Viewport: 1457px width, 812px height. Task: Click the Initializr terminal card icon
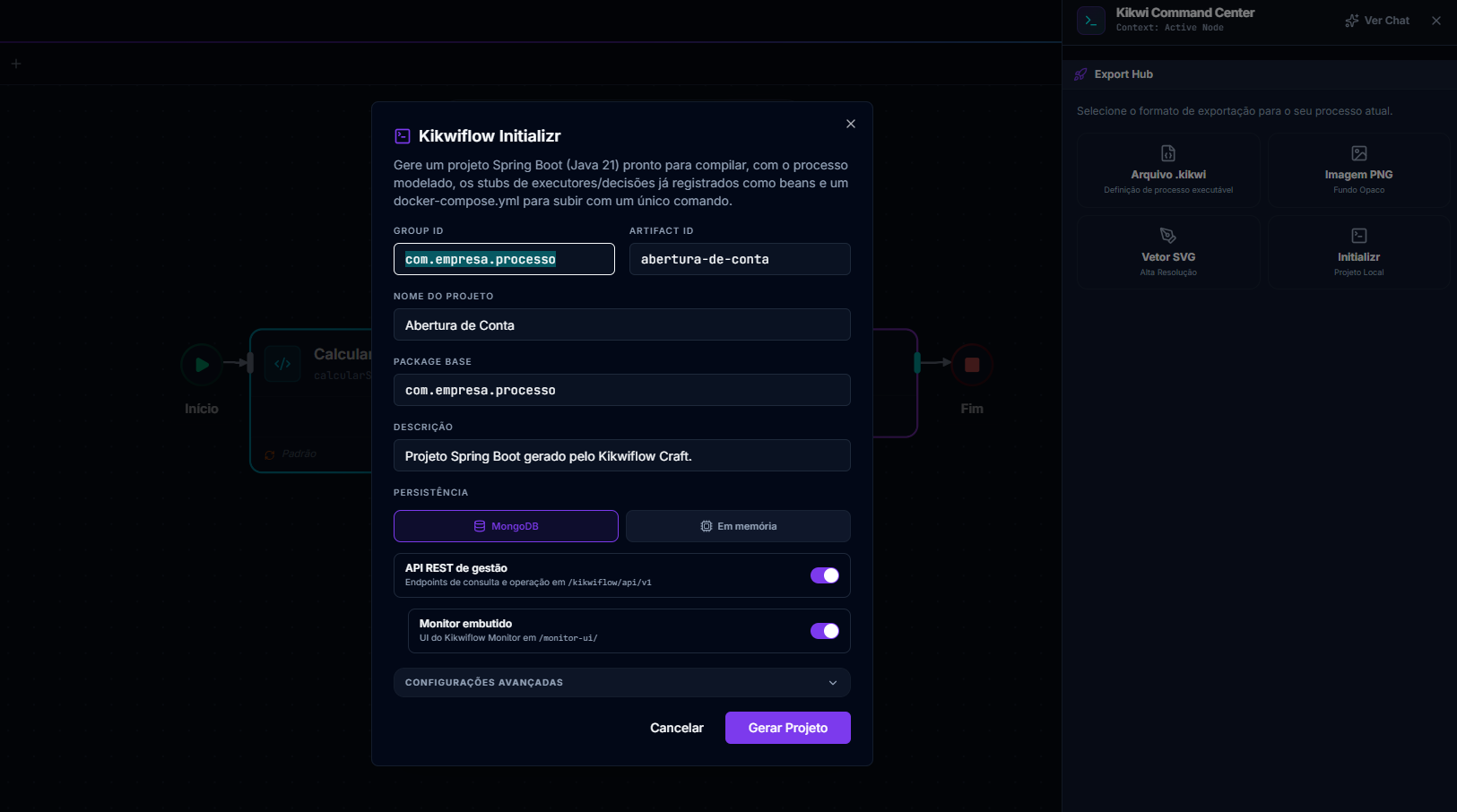[x=1359, y=236]
